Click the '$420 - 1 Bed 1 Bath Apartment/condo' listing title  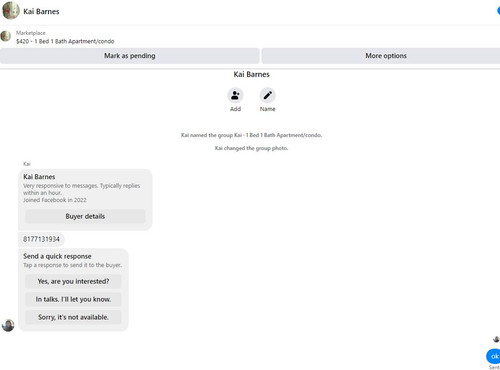(x=65, y=41)
